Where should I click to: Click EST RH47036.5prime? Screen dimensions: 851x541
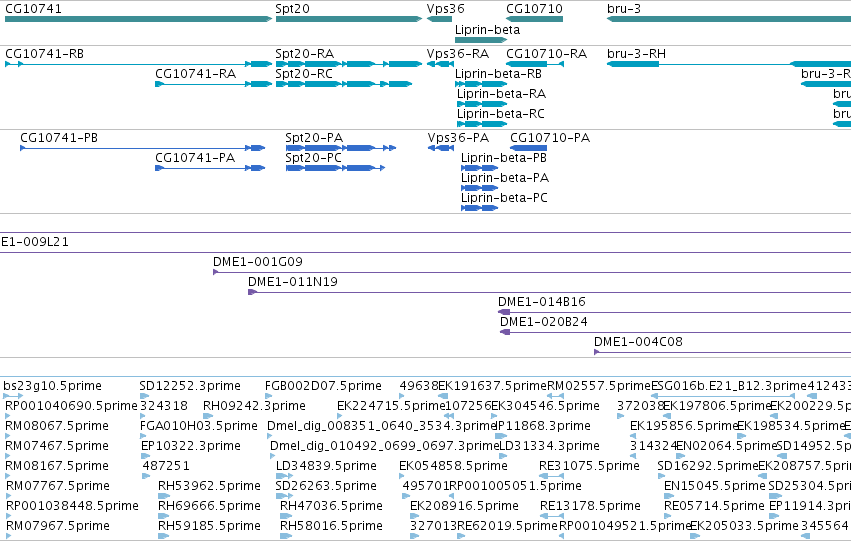point(331,507)
